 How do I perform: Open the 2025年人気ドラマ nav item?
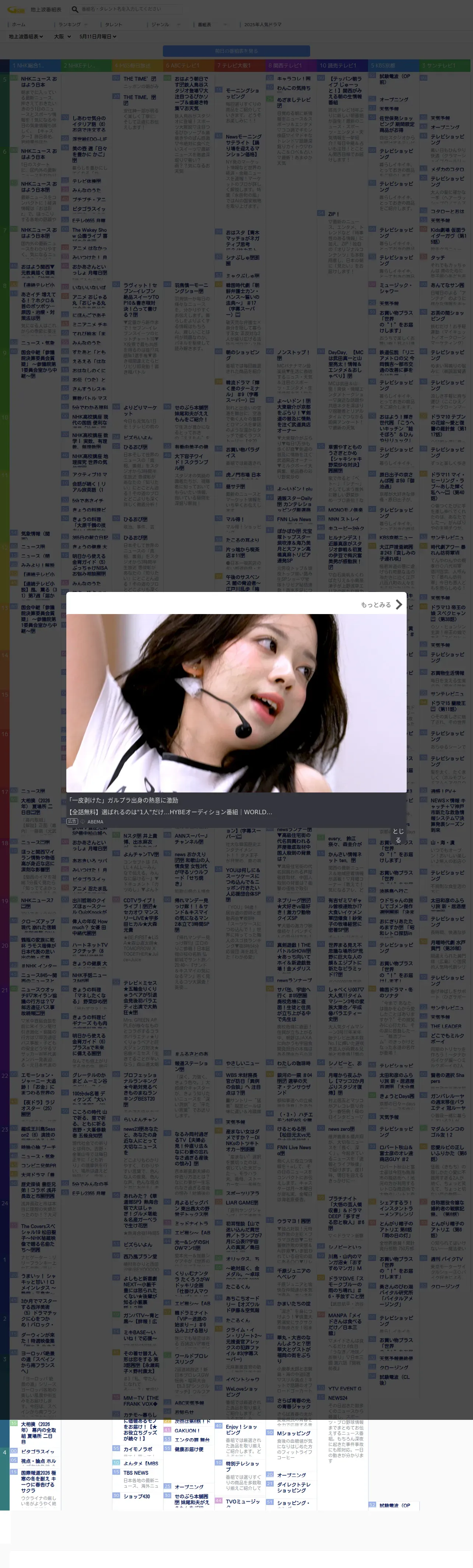(x=263, y=25)
